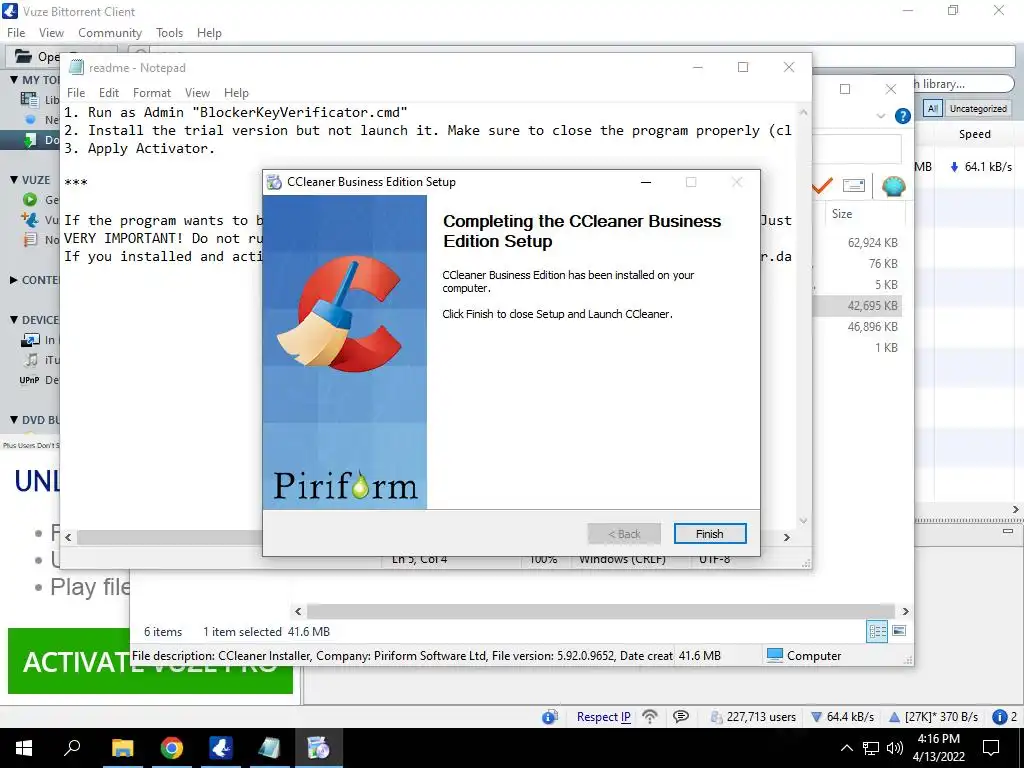Open File Explorer from the taskbar
Image resolution: width=1024 pixels, height=768 pixels.
(x=122, y=748)
